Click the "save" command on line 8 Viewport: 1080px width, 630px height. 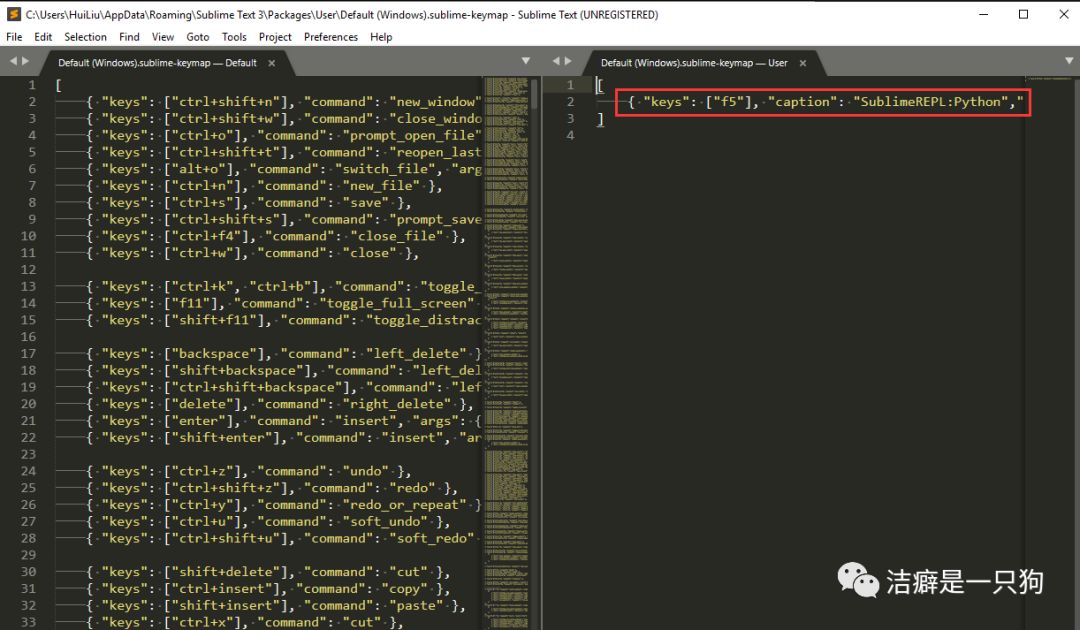click(x=365, y=202)
